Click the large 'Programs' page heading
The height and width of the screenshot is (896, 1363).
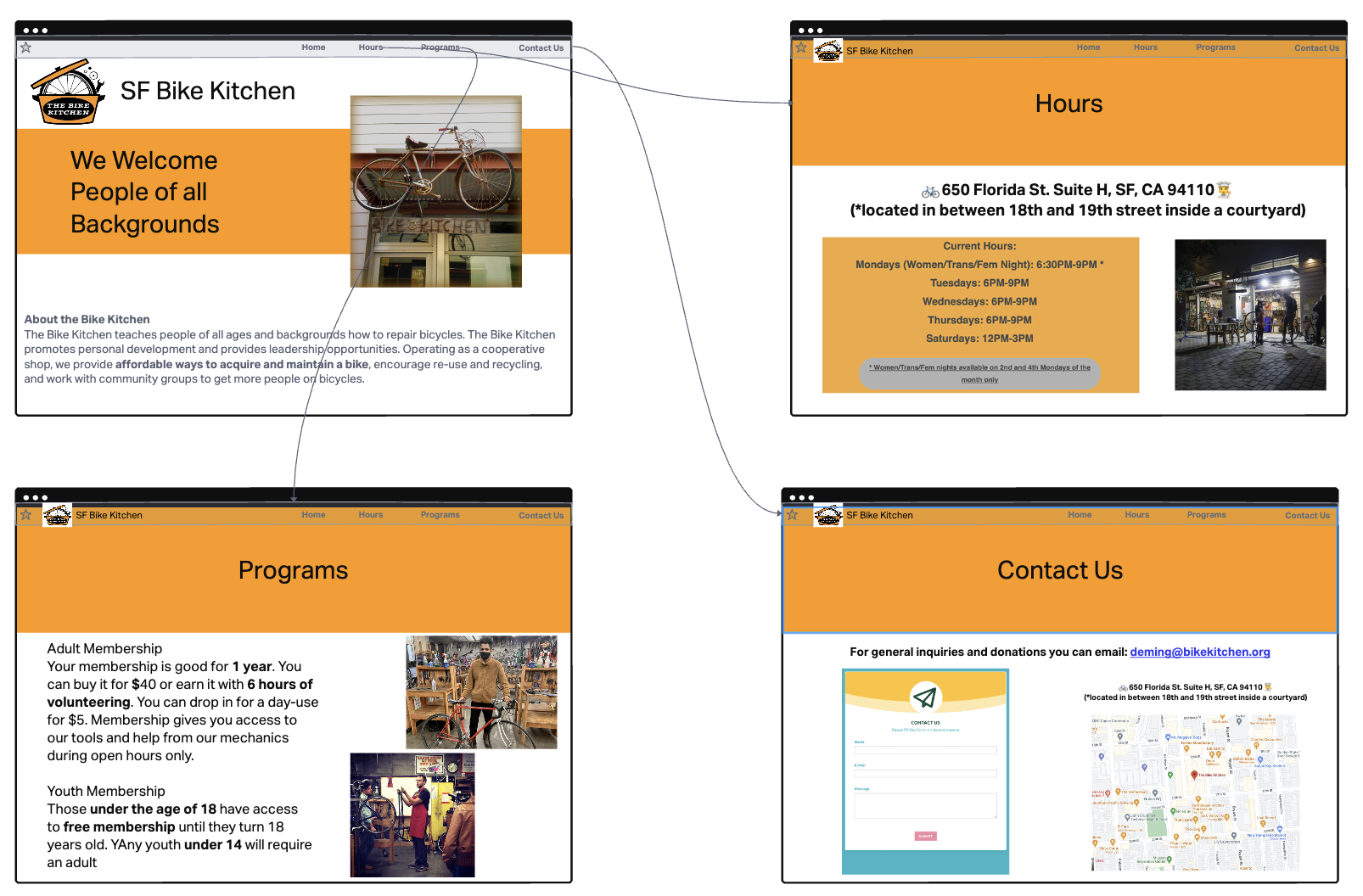(x=293, y=570)
